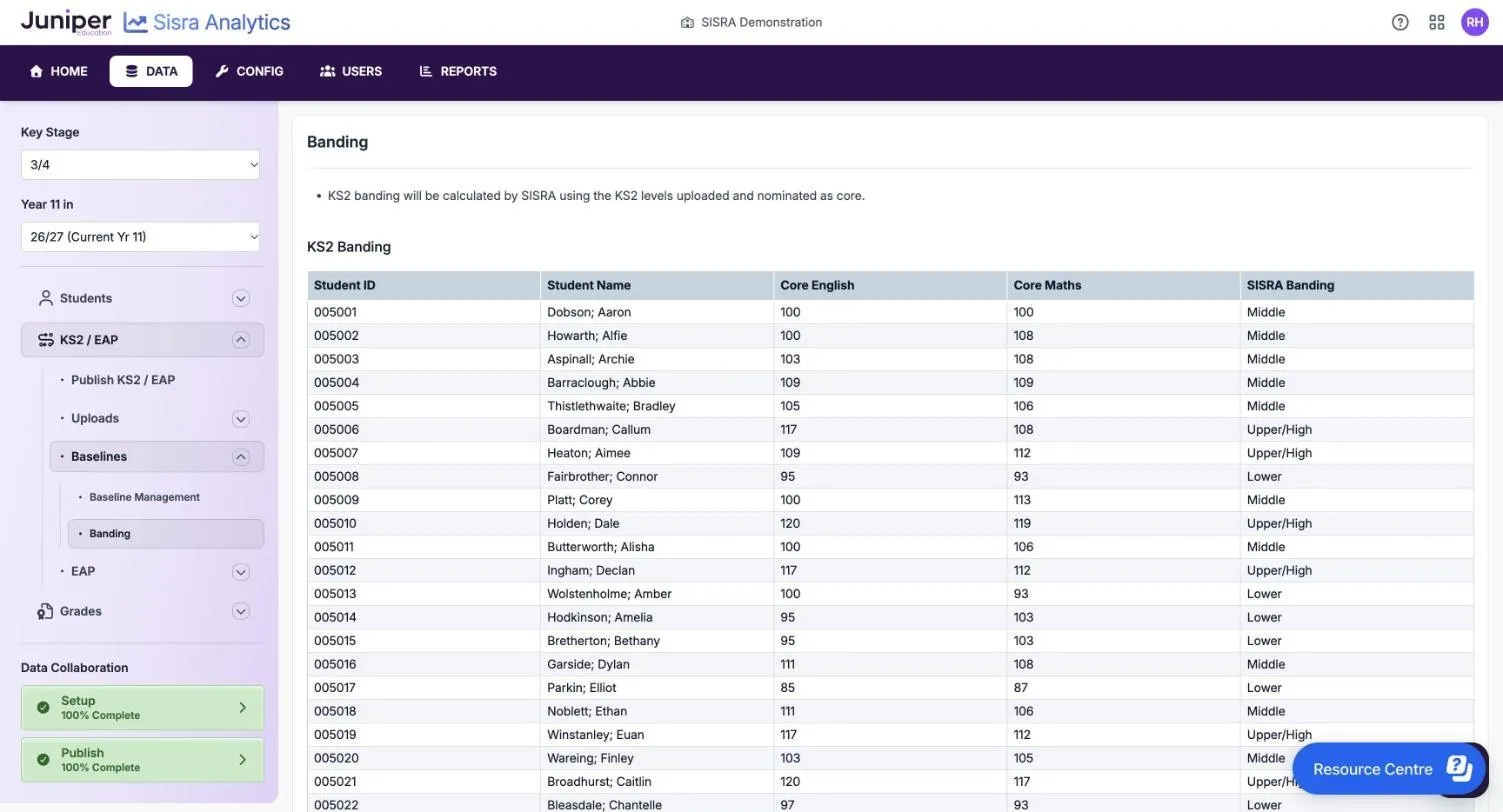Screen dimensions: 1503x812
Task: Open the CONFIG tab
Action: coord(250,71)
